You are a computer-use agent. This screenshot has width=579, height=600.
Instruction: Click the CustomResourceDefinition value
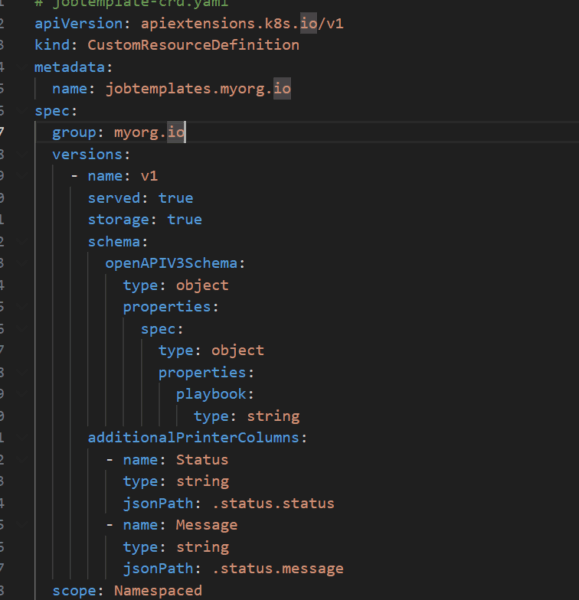193,45
